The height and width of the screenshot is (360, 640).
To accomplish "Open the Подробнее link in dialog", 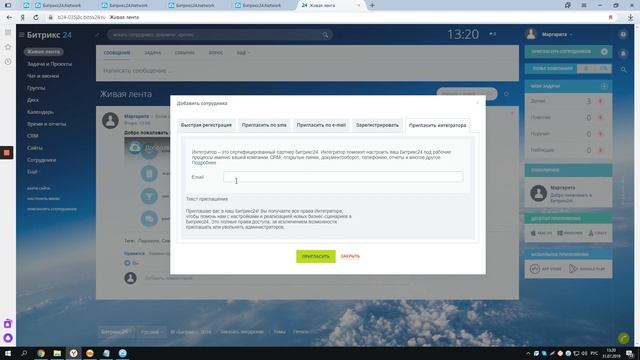I will point(204,162).
